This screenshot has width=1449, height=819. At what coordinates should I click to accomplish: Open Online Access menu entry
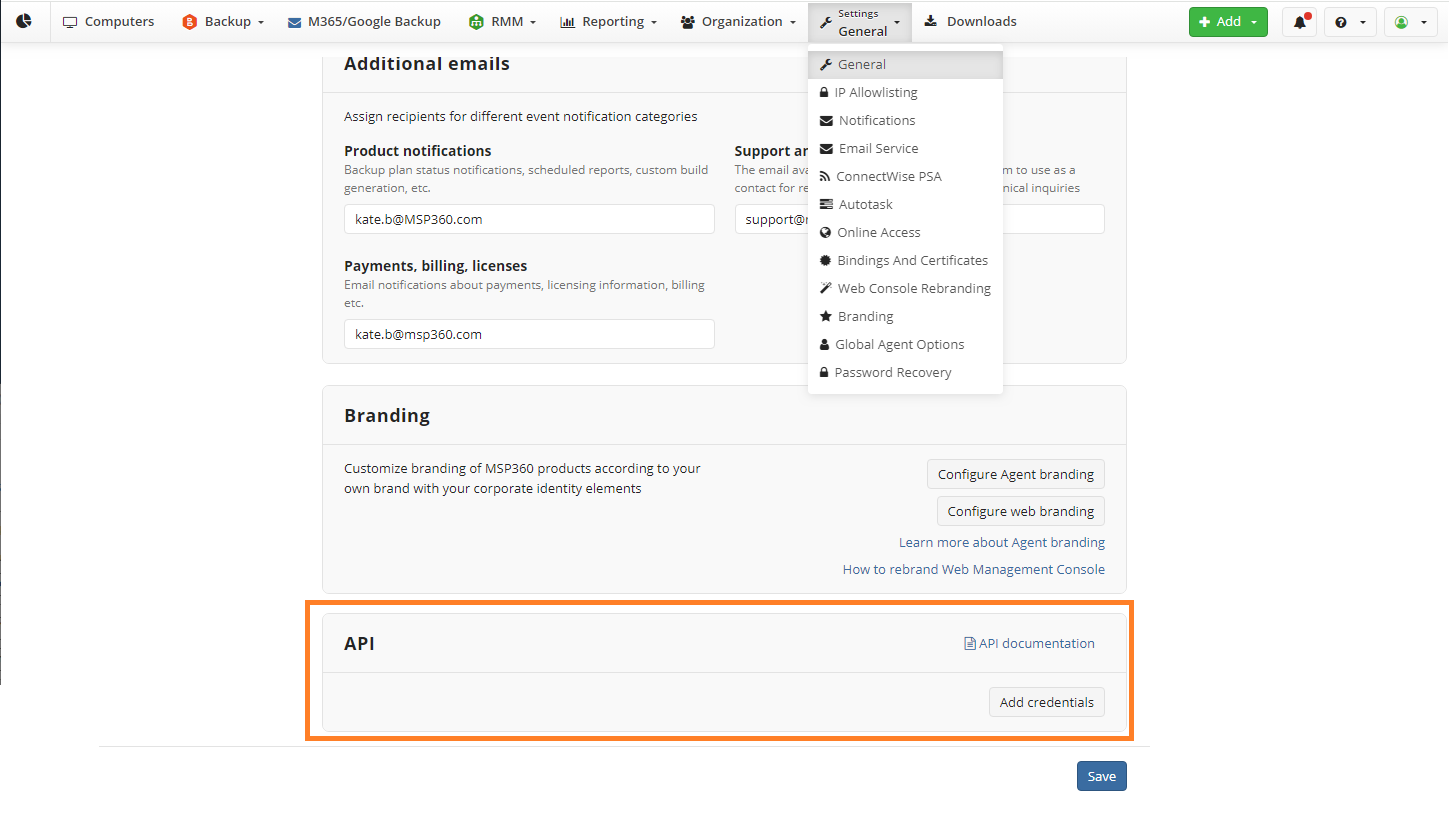pos(905,233)
